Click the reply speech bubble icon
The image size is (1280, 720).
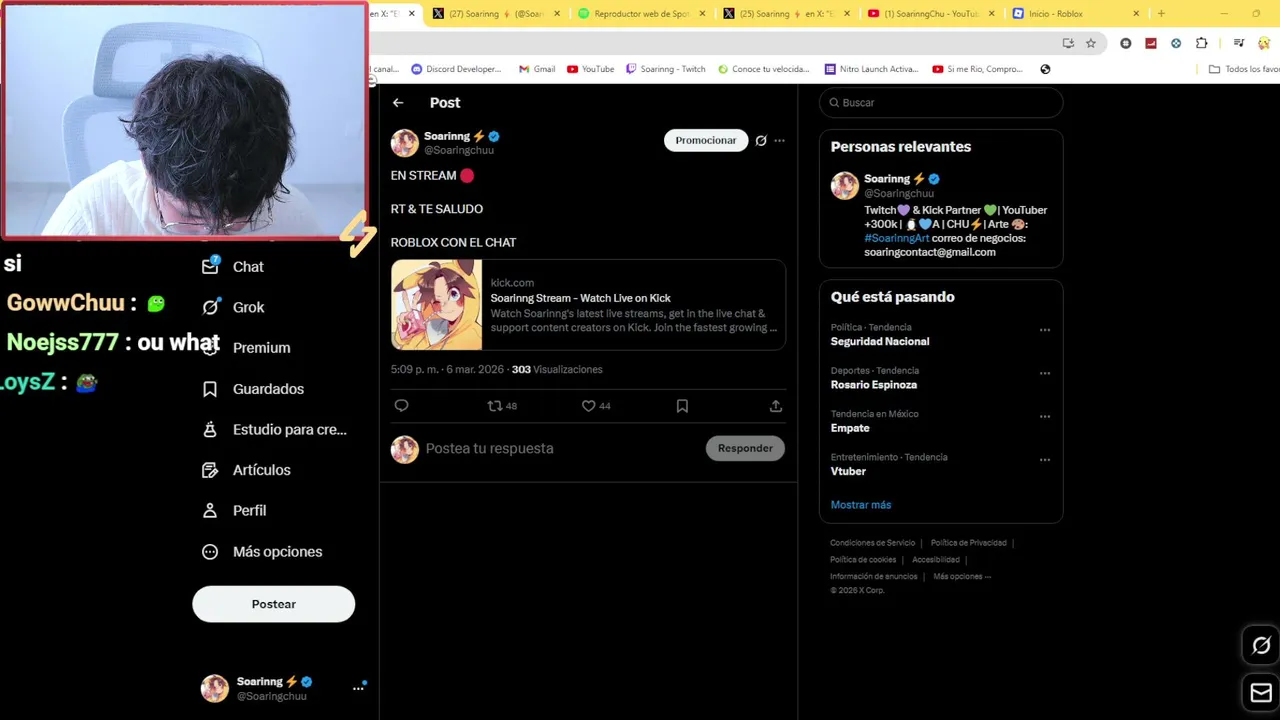coord(402,406)
